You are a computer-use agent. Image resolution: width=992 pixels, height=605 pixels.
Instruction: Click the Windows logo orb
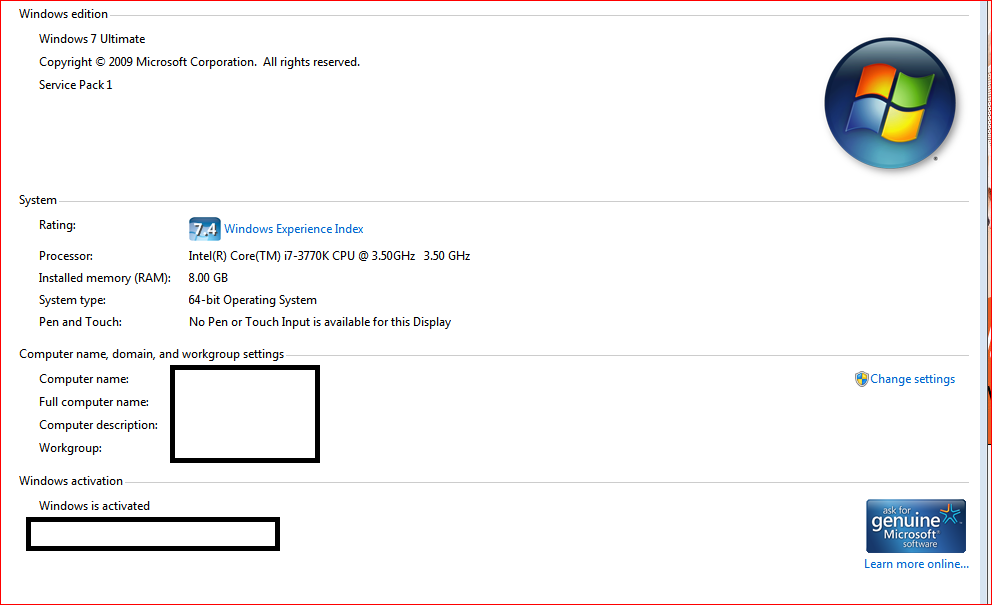(890, 103)
